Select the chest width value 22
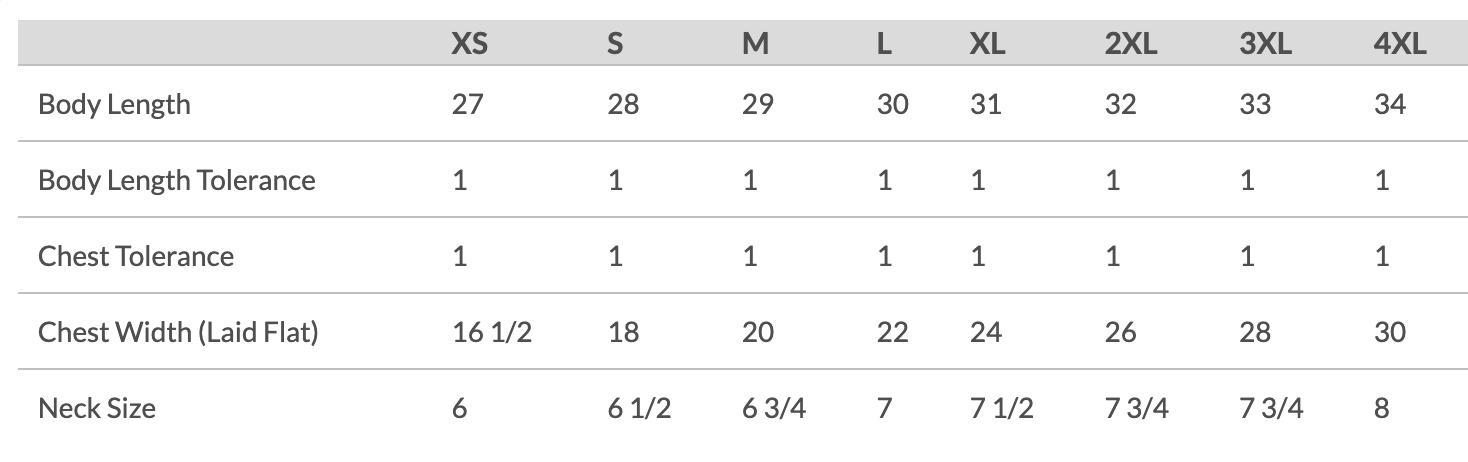The width and height of the screenshot is (1468, 462). tap(892, 332)
